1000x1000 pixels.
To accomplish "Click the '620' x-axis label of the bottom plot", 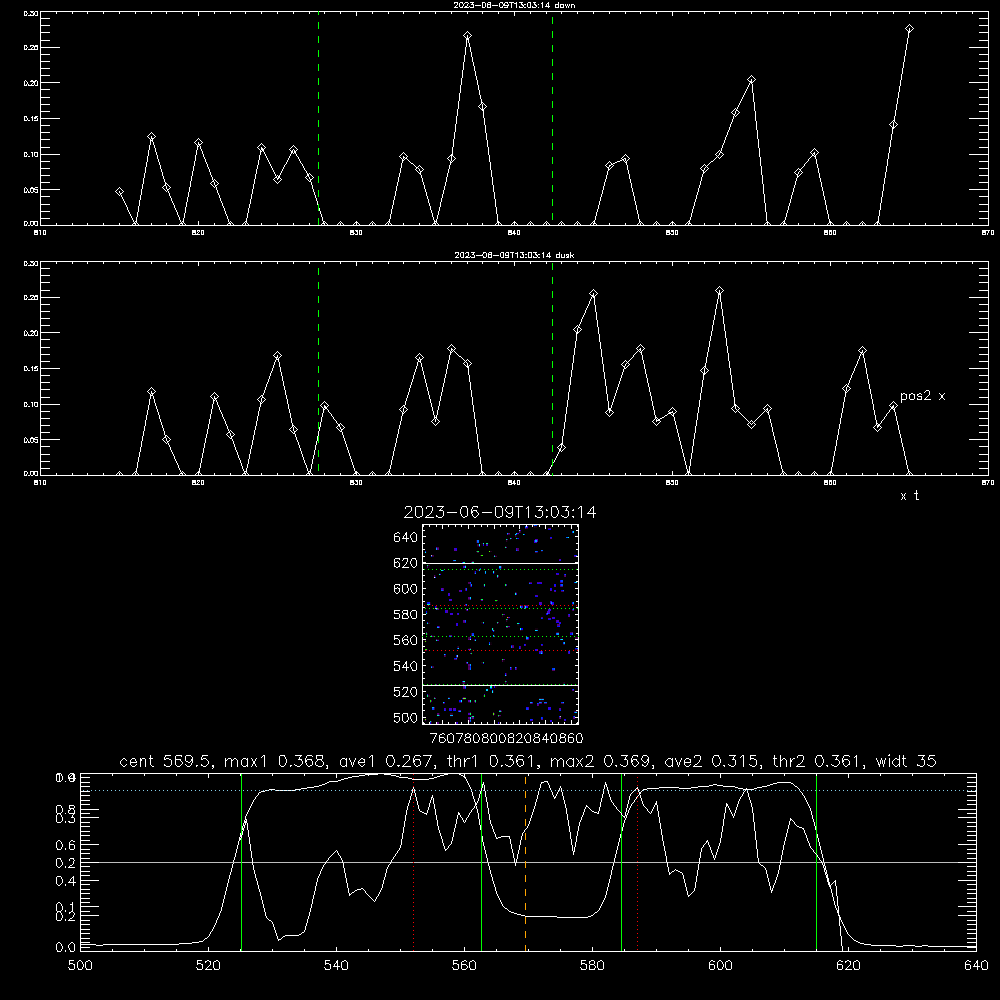I will pyautogui.click(x=848, y=966).
